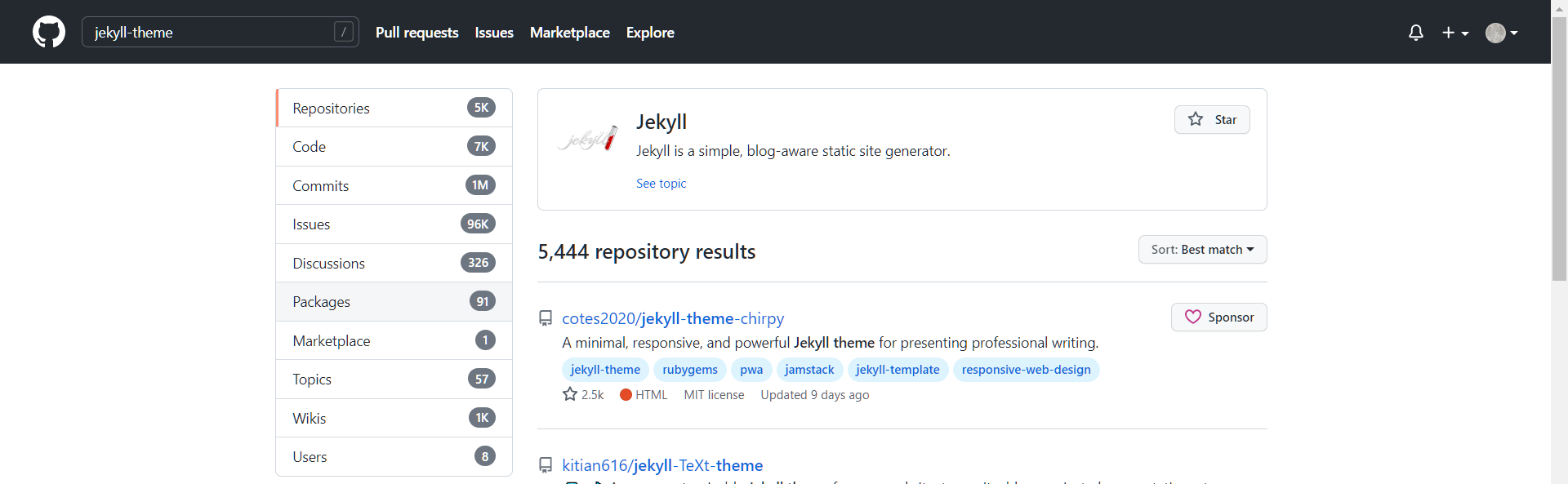Viewport: 1568px width, 484px height.
Task: Click the slash shortcut icon in search
Action: (x=344, y=32)
